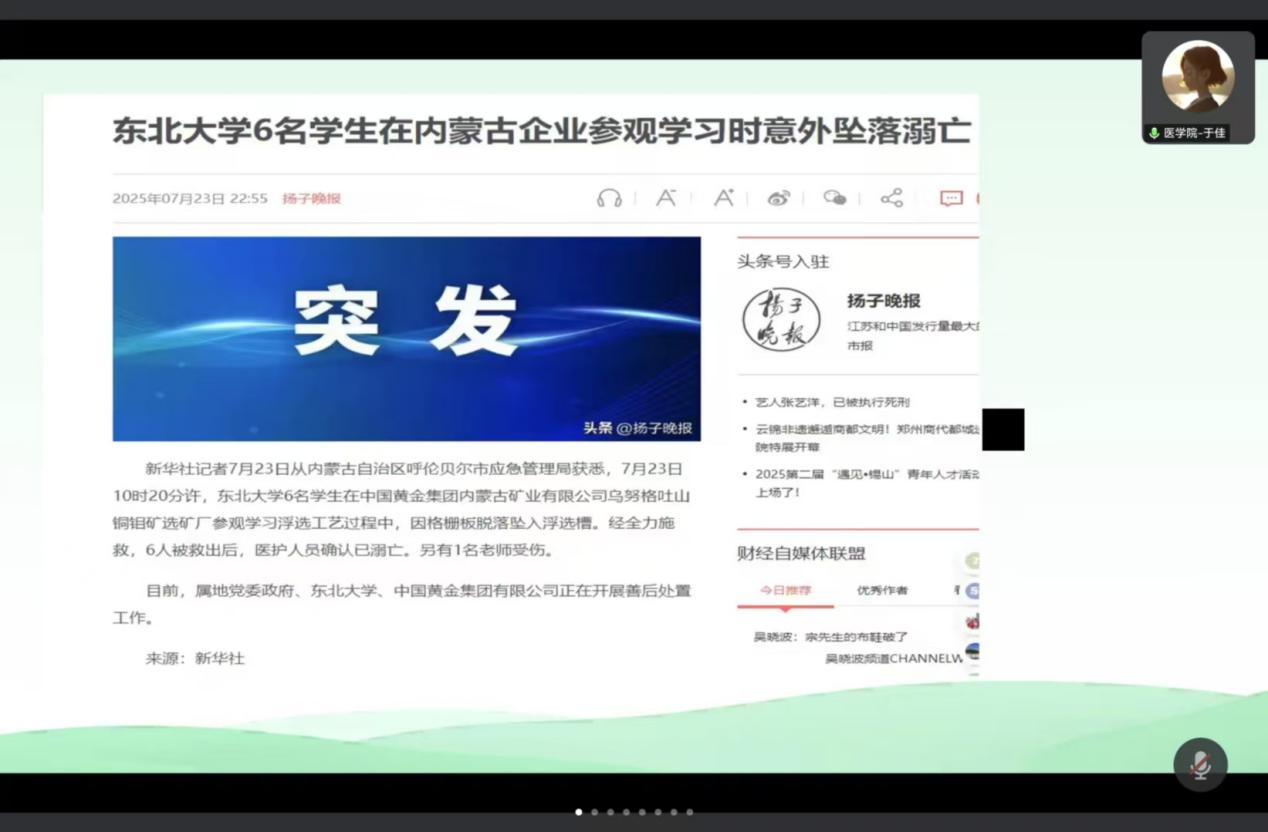Open the 扬子晚报 source link near date
Viewport: 1268px width, 832px height.
point(311,198)
